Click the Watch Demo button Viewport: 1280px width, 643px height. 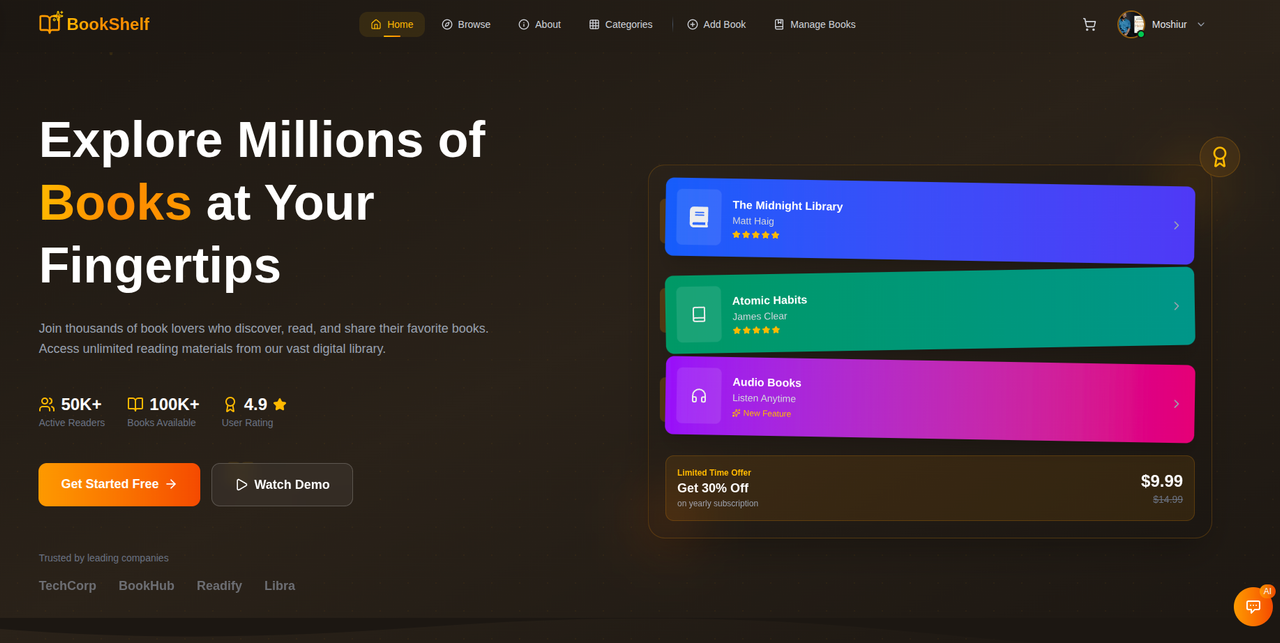click(282, 484)
